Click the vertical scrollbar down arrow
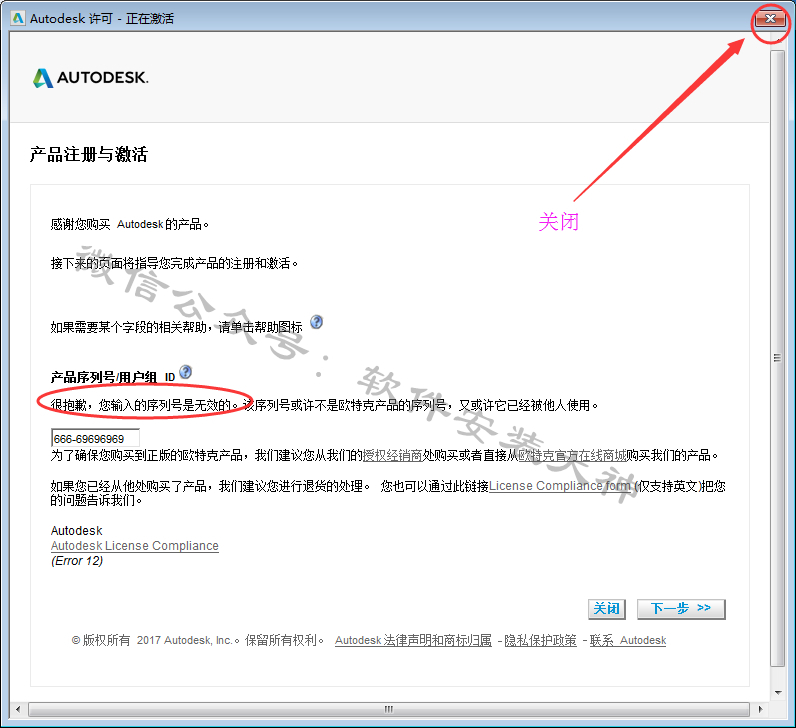 click(x=777, y=692)
